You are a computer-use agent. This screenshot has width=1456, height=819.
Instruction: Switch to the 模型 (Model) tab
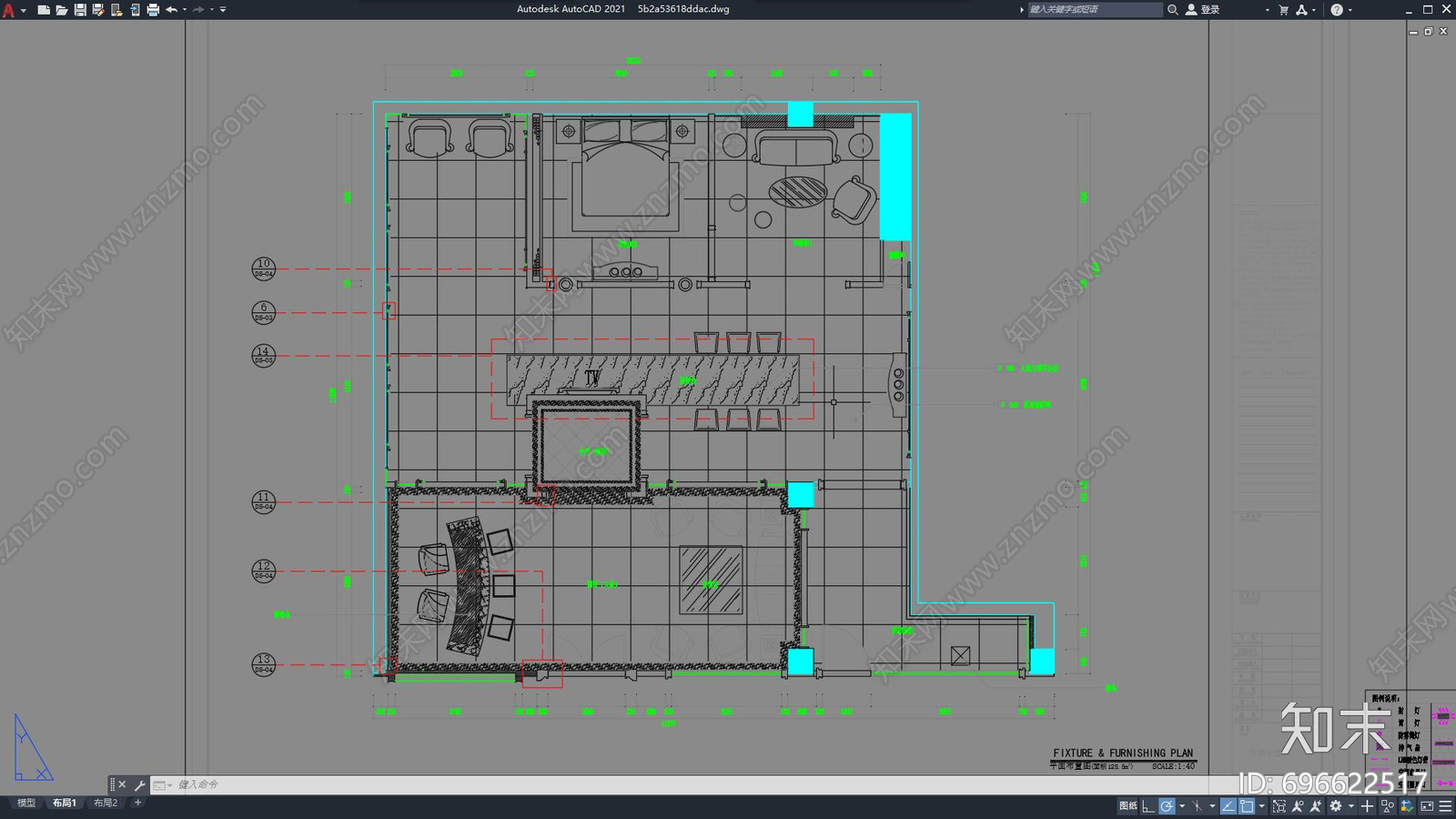tap(26, 803)
